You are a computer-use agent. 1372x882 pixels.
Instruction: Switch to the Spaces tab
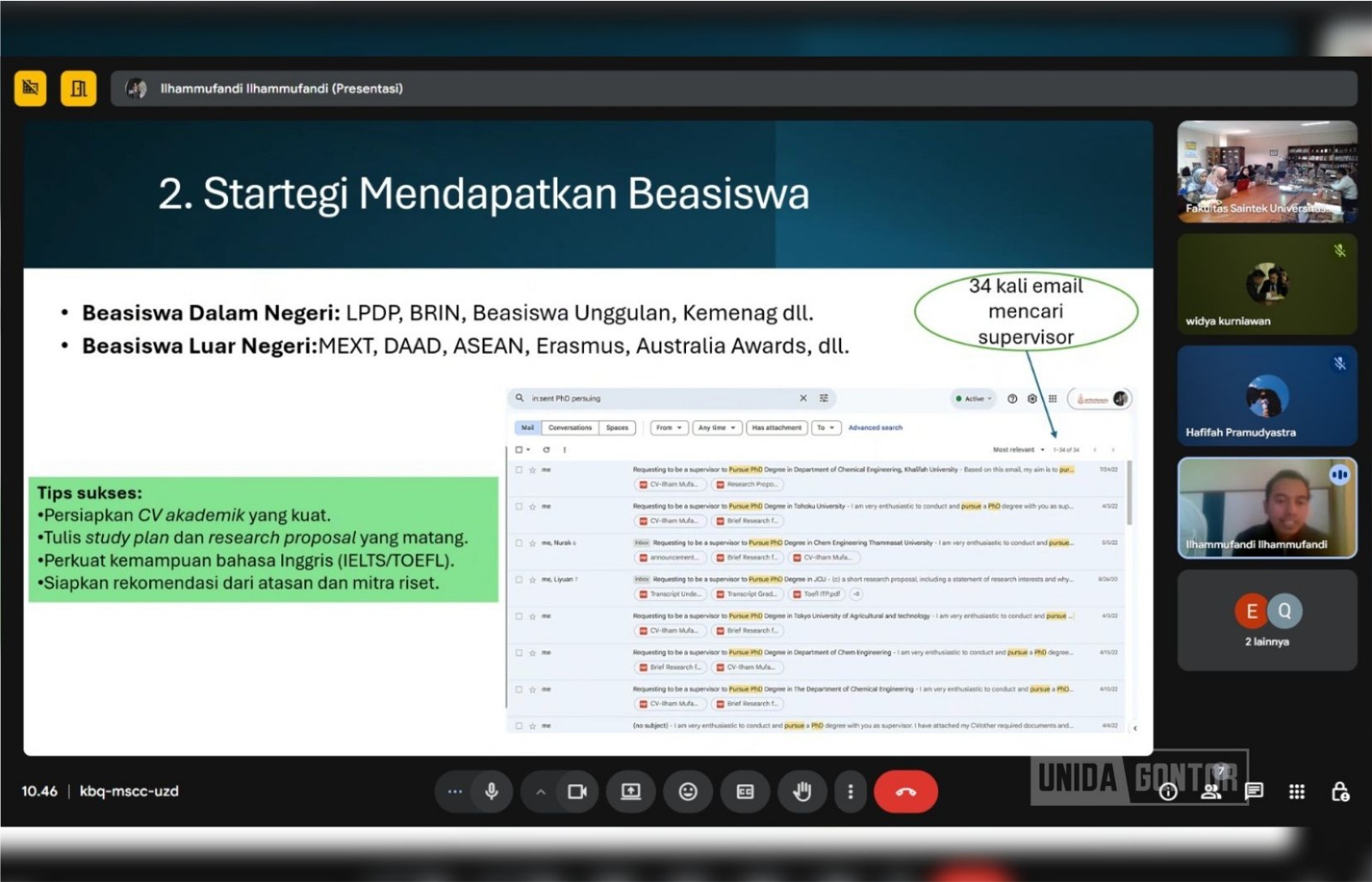[x=617, y=427]
